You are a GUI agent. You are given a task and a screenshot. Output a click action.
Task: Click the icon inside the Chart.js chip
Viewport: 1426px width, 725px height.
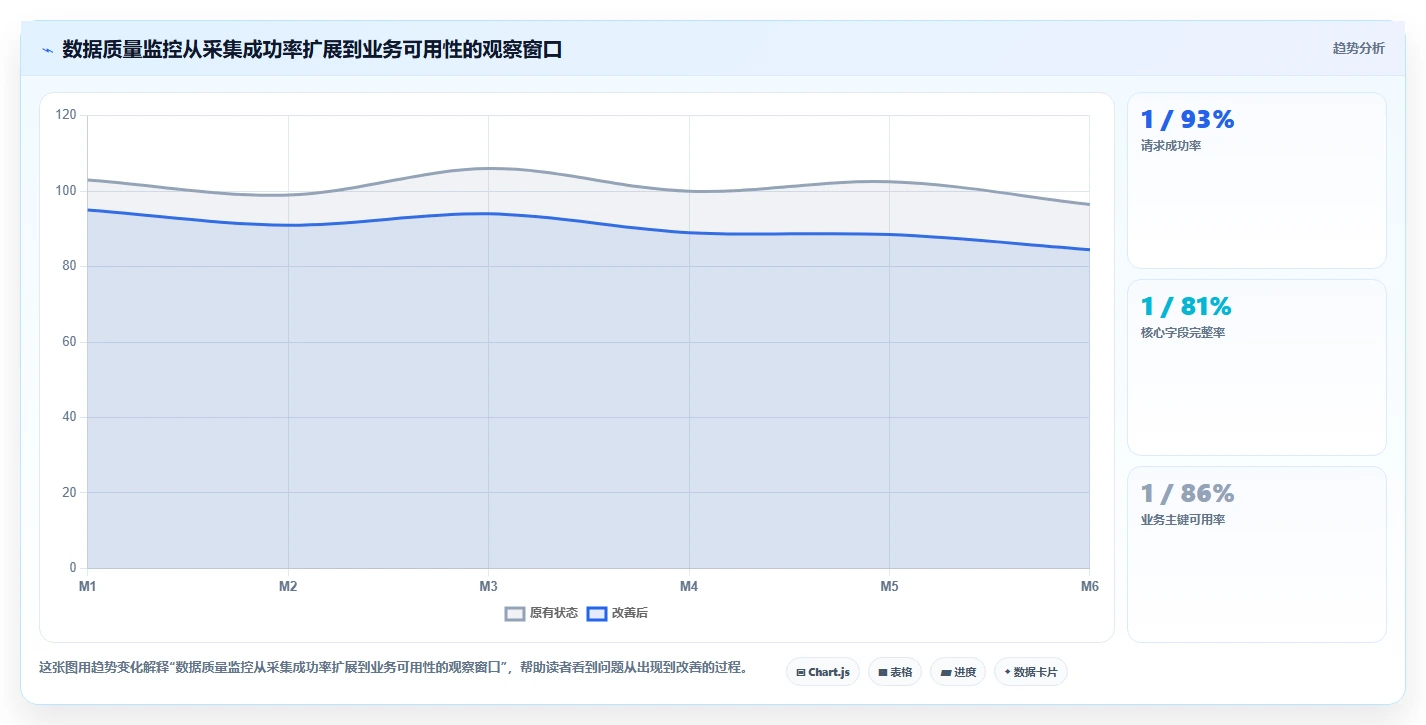coord(801,673)
